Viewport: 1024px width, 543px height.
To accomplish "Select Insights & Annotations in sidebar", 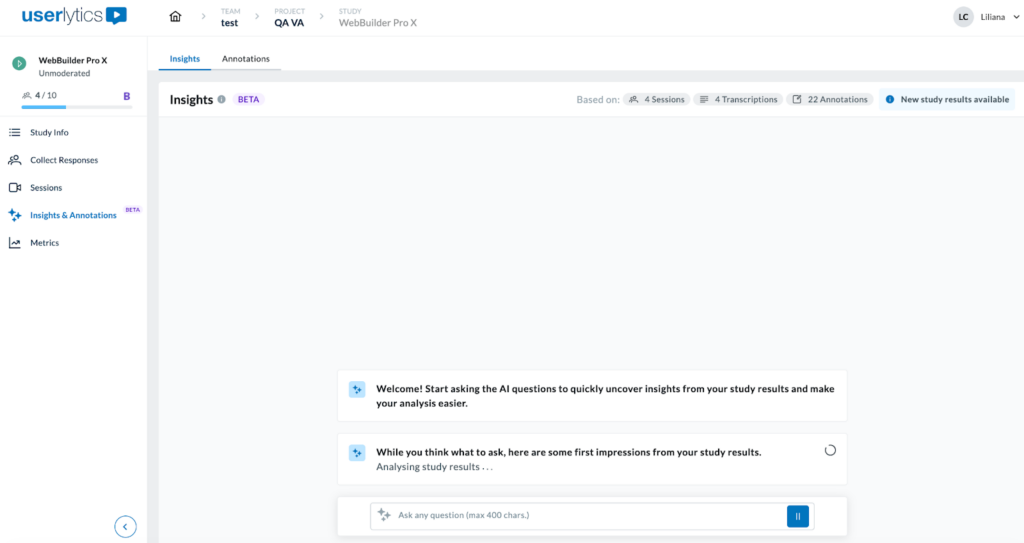I will click(x=73, y=215).
